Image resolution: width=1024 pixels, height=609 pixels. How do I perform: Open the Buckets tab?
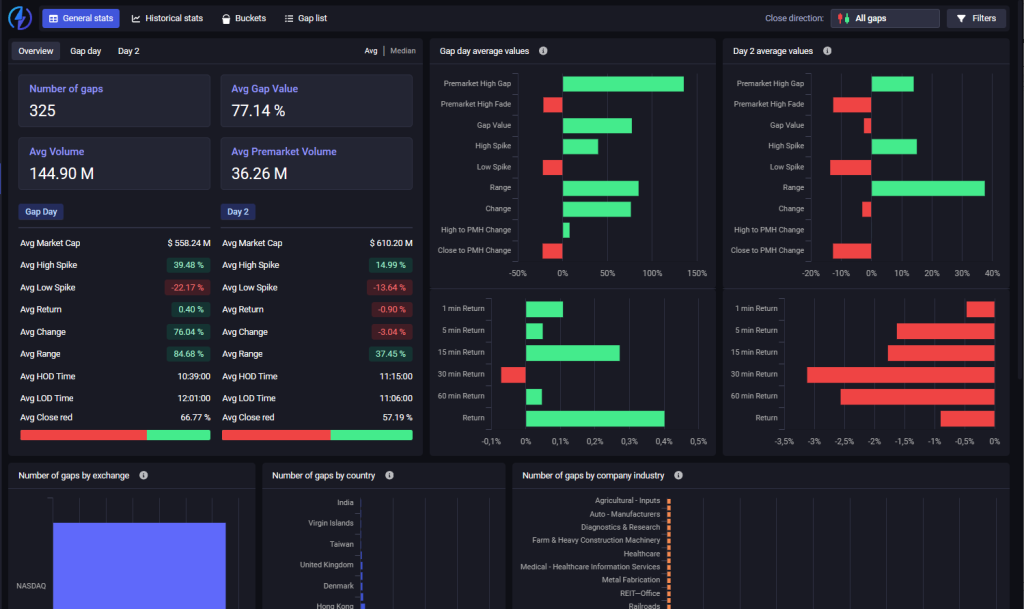[244, 18]
